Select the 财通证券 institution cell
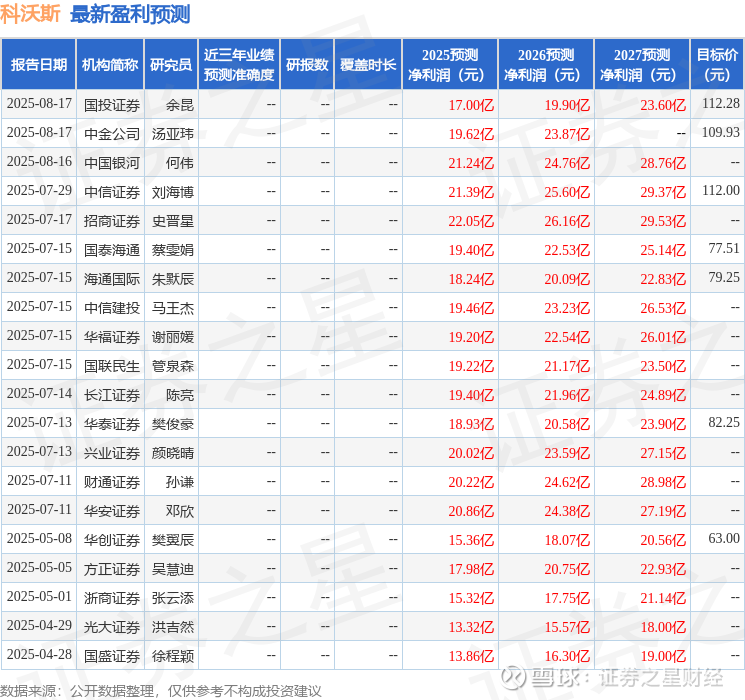Image resolution: width=745 pixels, height=700 pixels. pos(112,481)
